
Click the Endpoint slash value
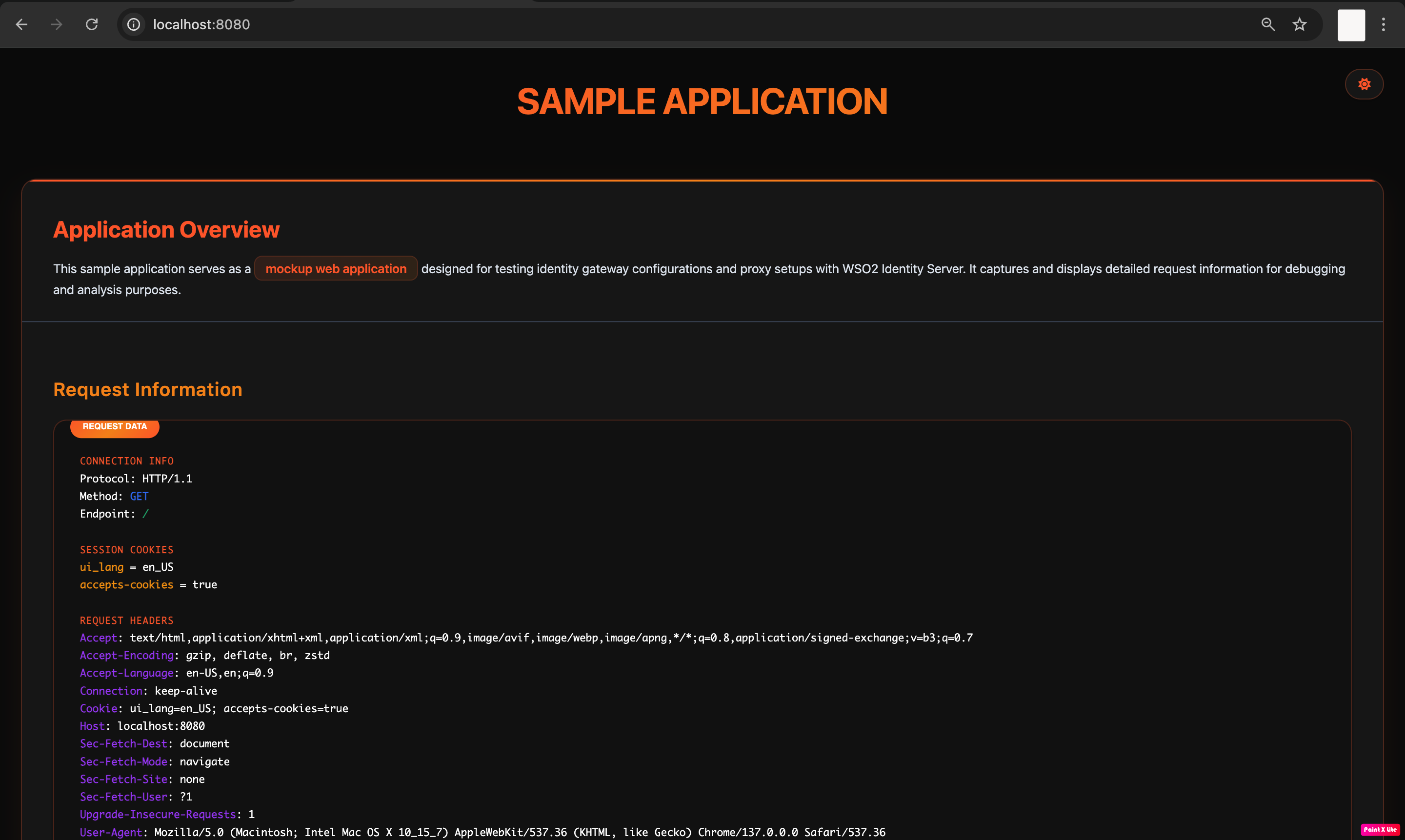tap(145, 514)
